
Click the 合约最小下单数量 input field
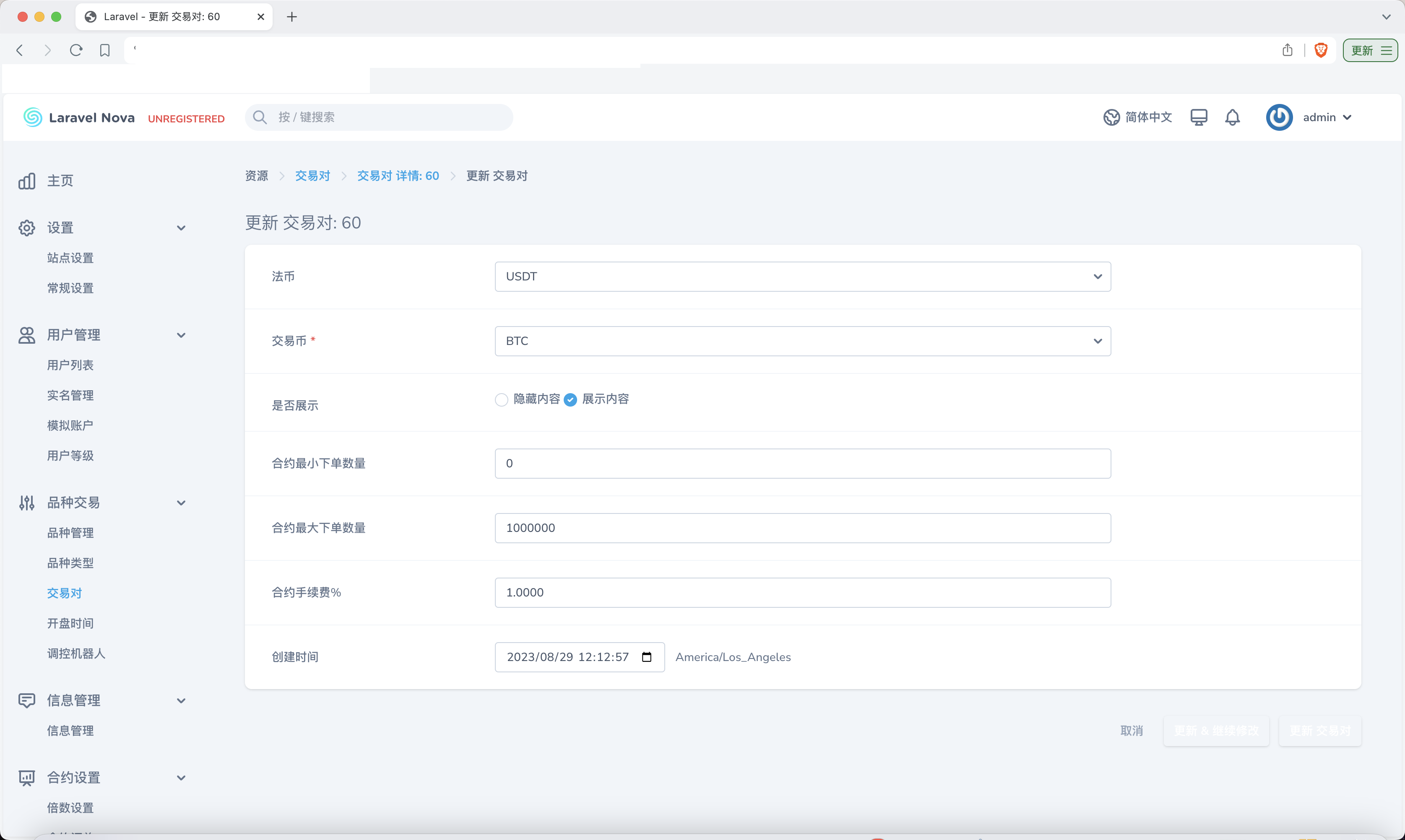(x=802, y=463)
